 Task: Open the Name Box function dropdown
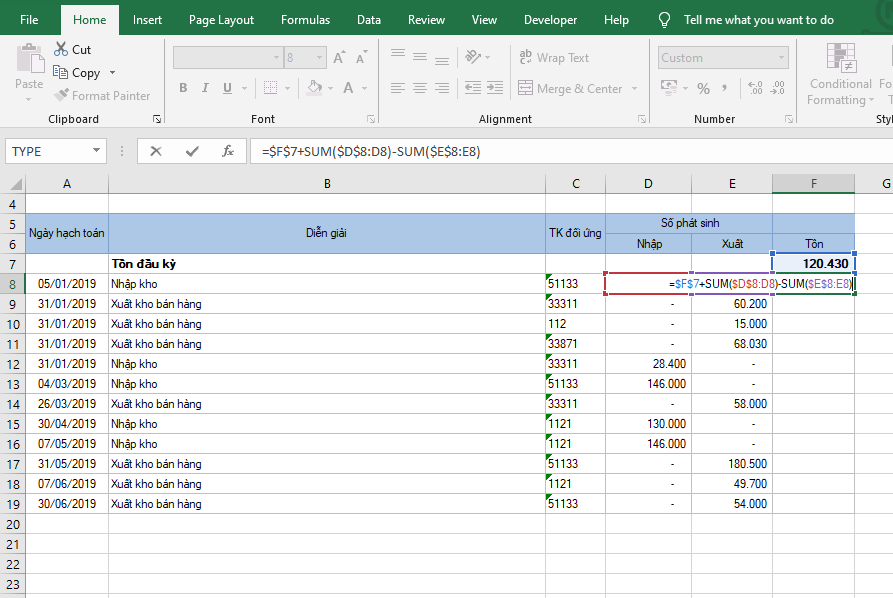coord(97,151)
